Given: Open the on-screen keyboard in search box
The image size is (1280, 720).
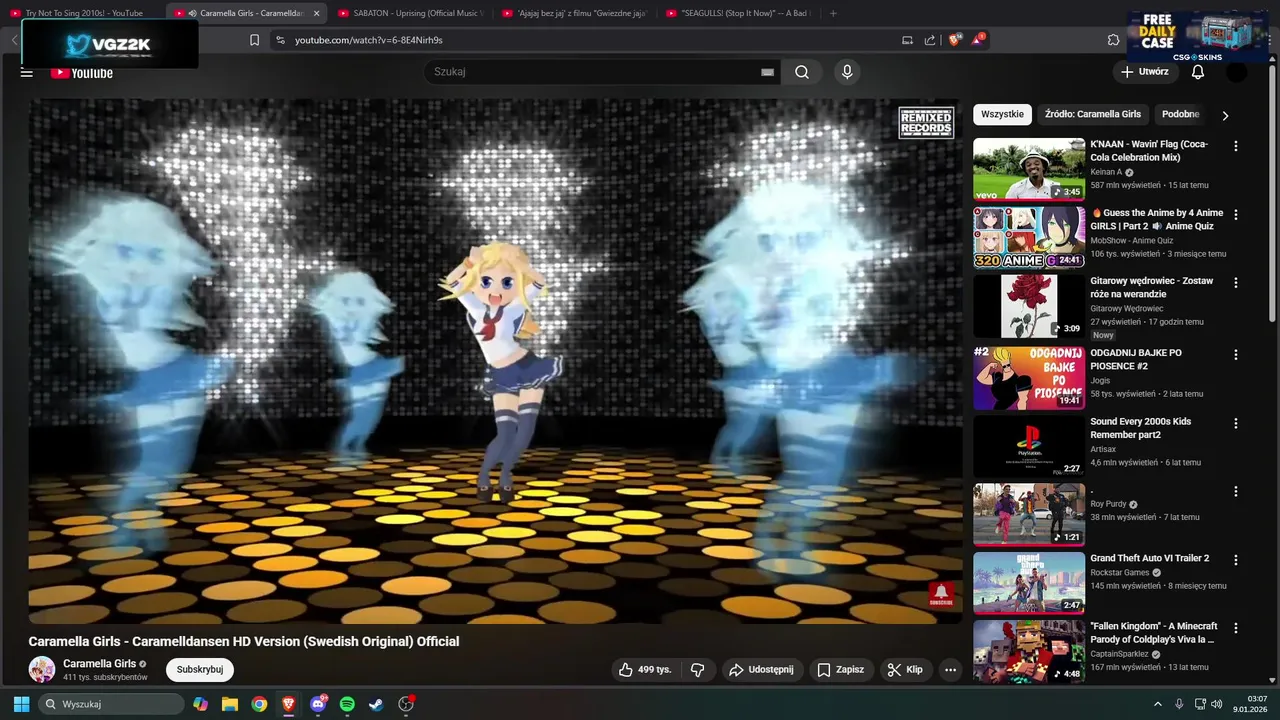Looking at the screenshot, I should pos(767,72).
